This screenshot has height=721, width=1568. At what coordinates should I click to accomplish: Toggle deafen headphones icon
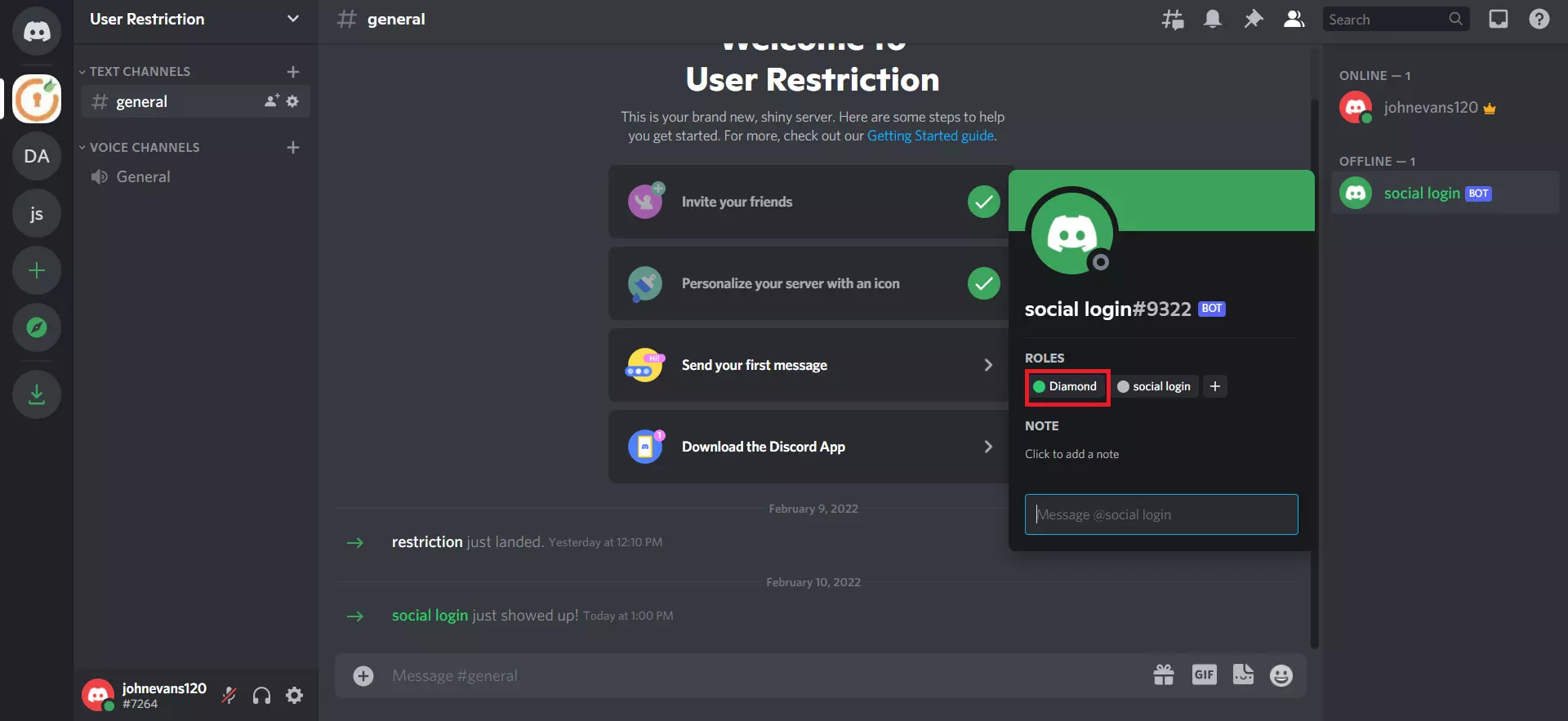coord(261,695)
